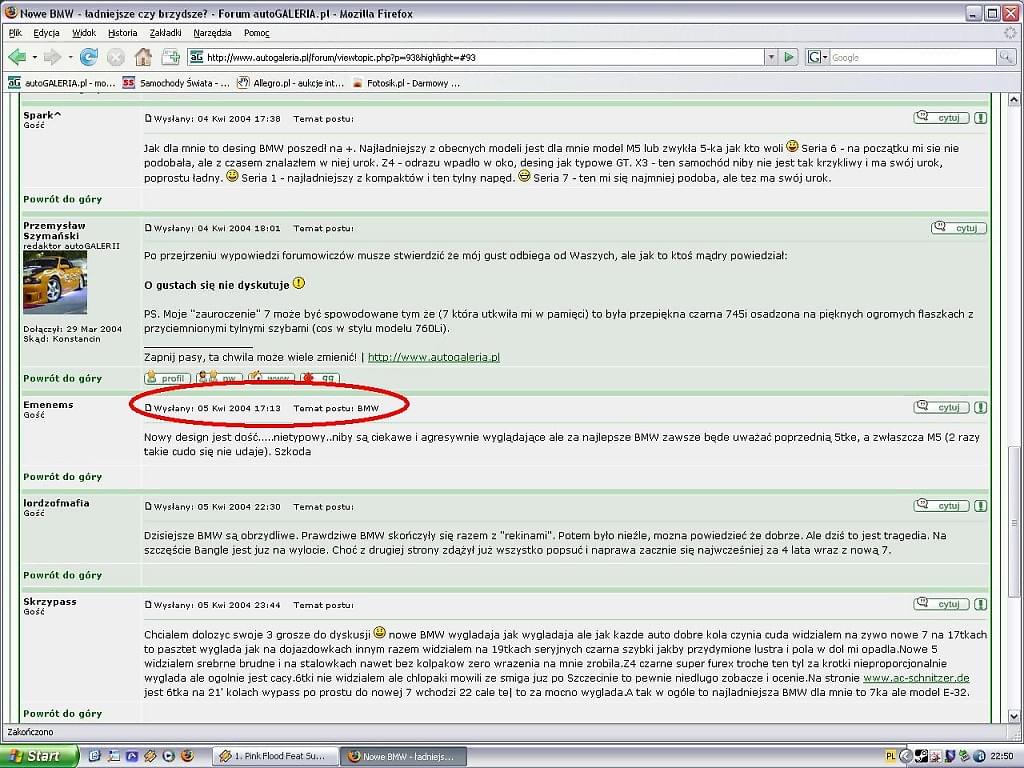Click the Stop loading icon

click(x=116, y=57)
